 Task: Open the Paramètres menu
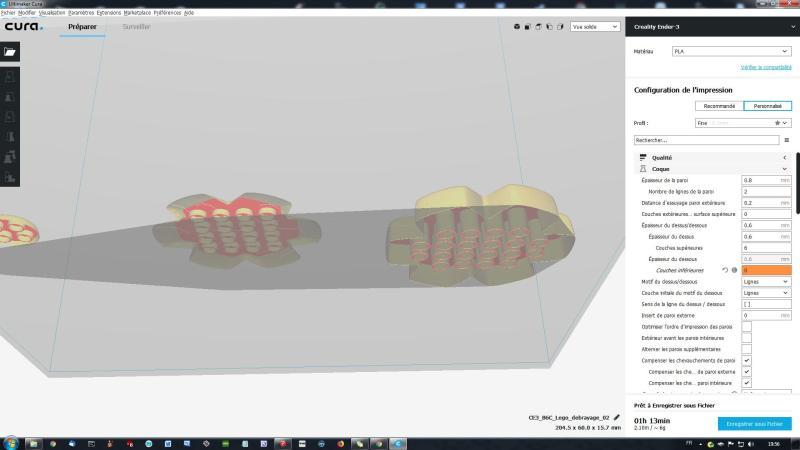point(81,13)
